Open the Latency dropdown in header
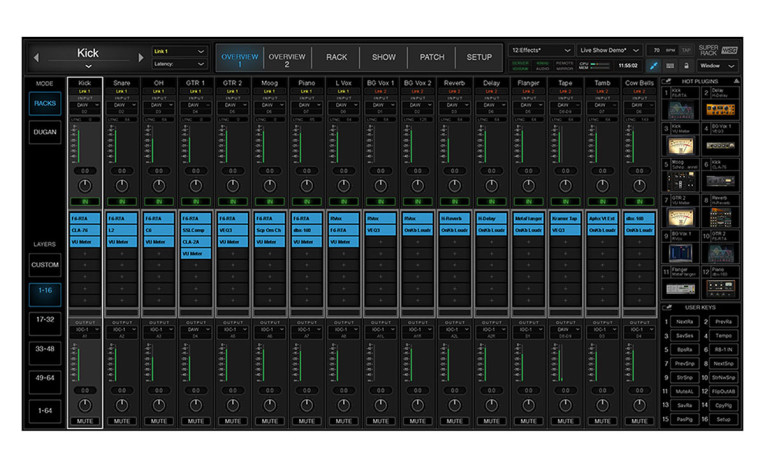The height and width of the screenshot is (456, 765). tap(179, 64)
